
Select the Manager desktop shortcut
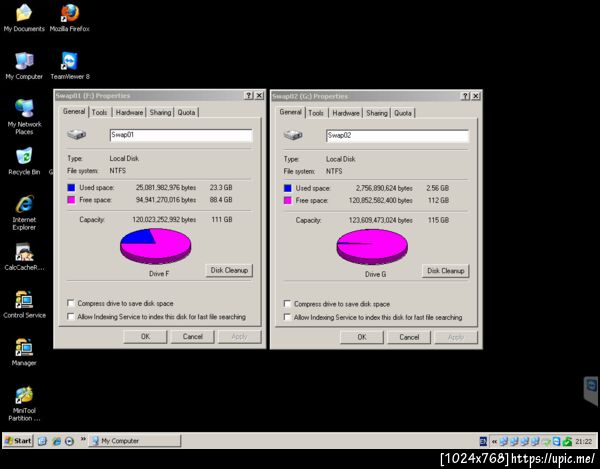click(24, 353)
